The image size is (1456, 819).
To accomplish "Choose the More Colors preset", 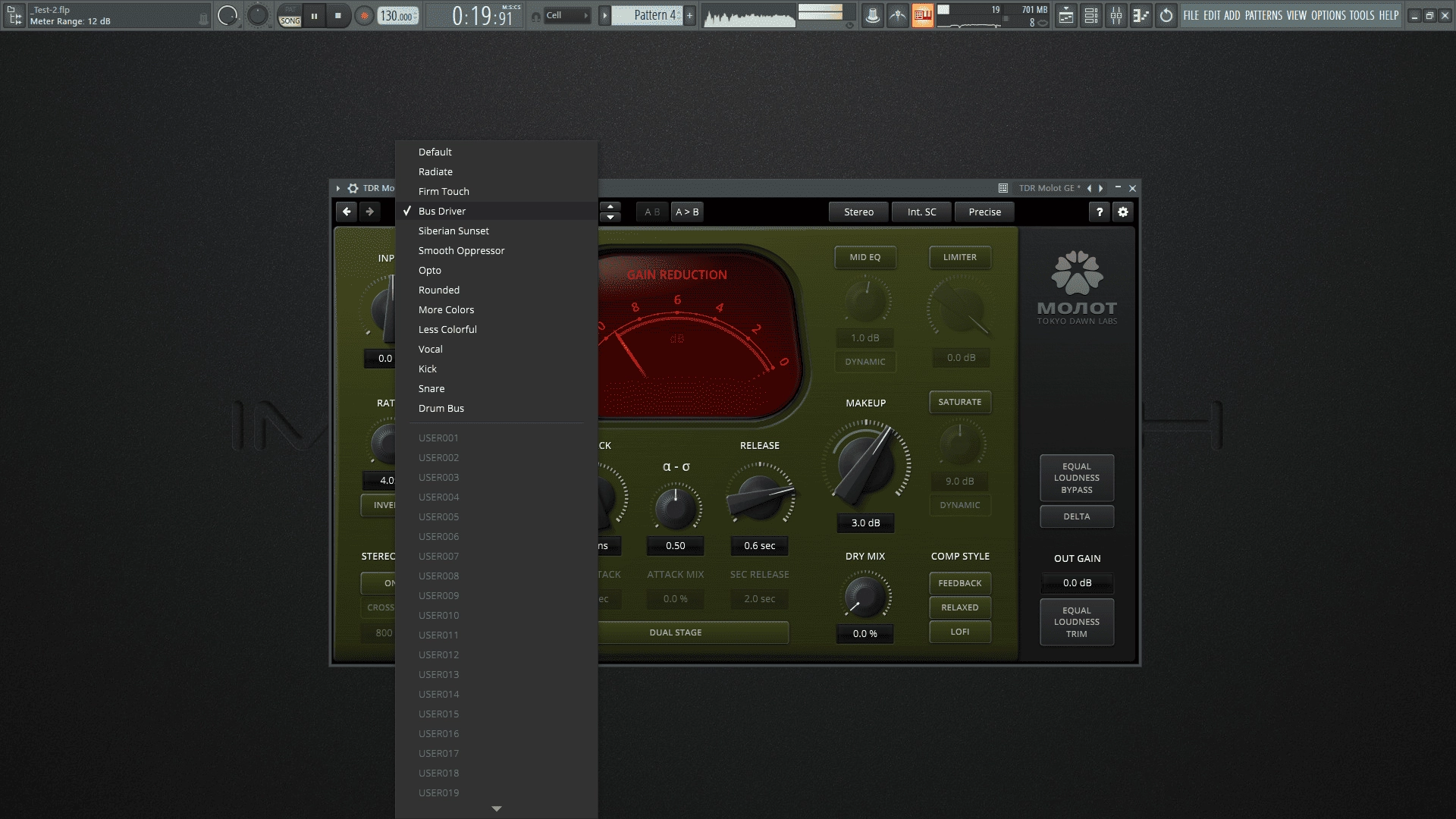I will pyautogui.click(x=497, y=309).
